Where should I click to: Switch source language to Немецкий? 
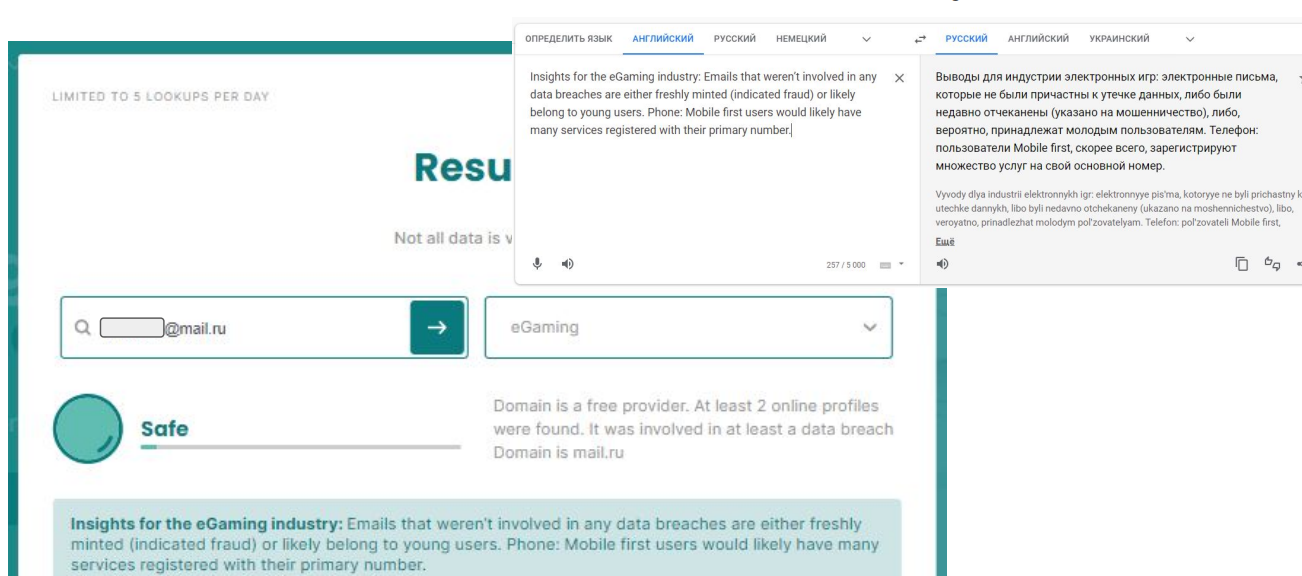pyautogui.click(x=801, y=39)
